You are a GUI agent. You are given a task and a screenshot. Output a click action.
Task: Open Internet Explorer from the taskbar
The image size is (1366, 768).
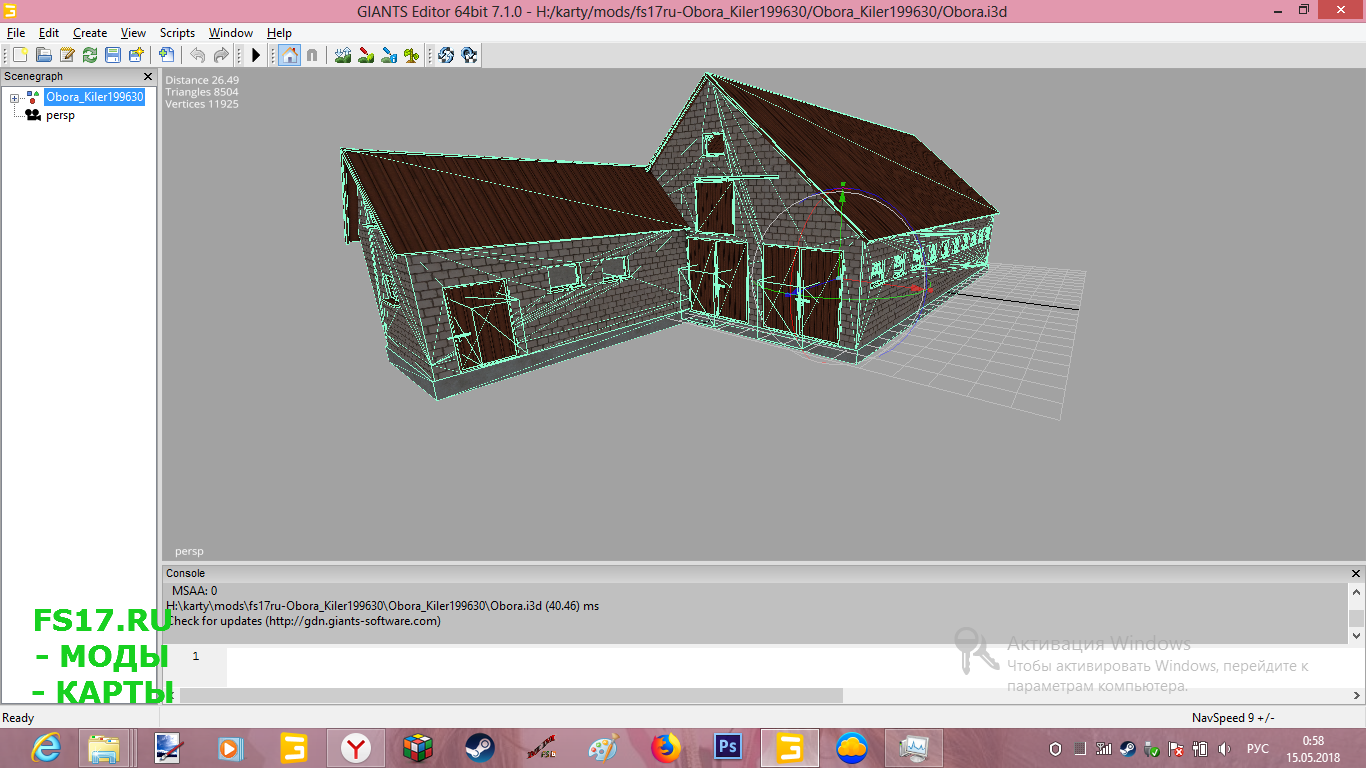(x=46, y=748)
